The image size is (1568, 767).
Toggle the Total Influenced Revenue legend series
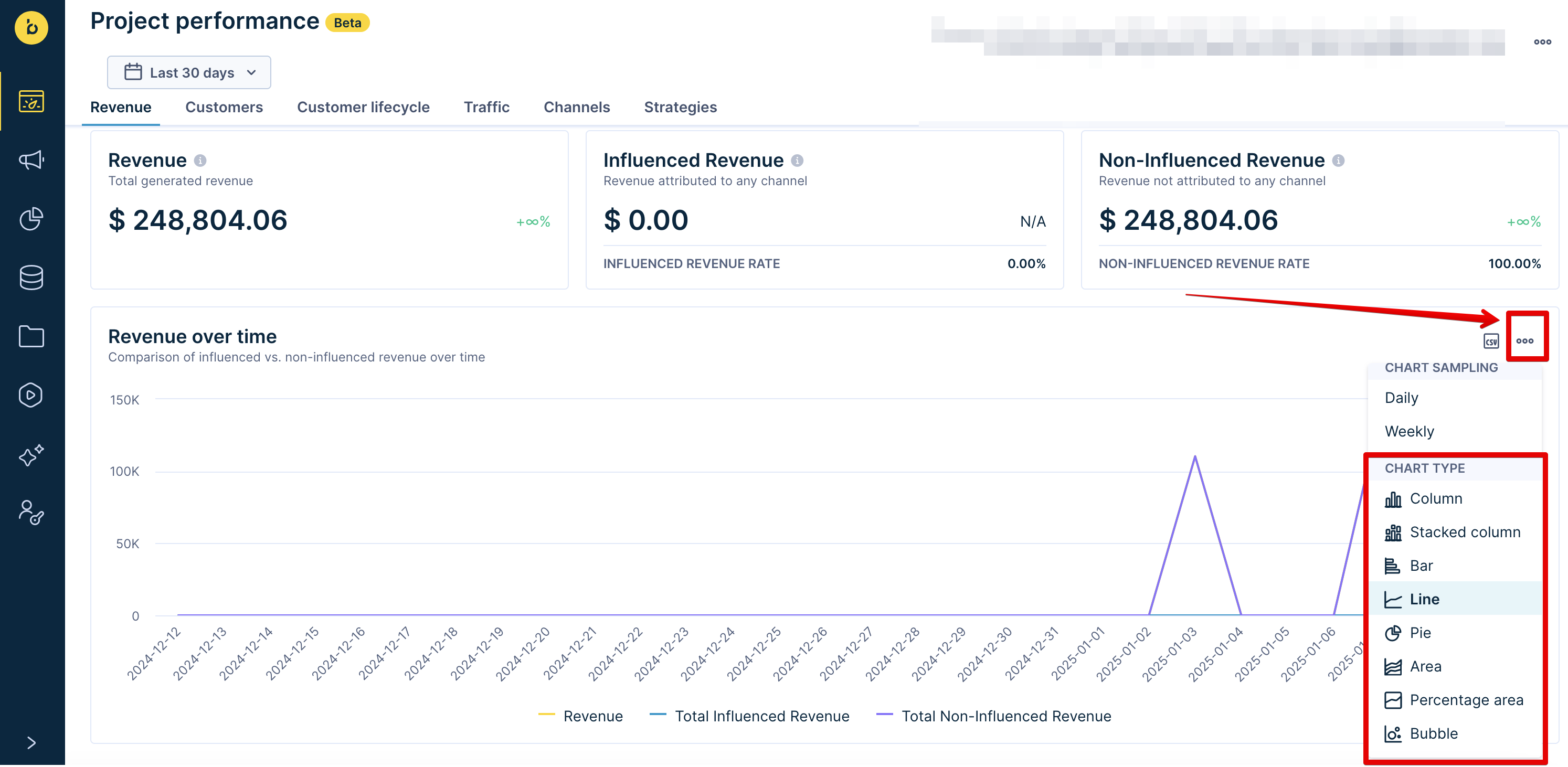[749, 717]
